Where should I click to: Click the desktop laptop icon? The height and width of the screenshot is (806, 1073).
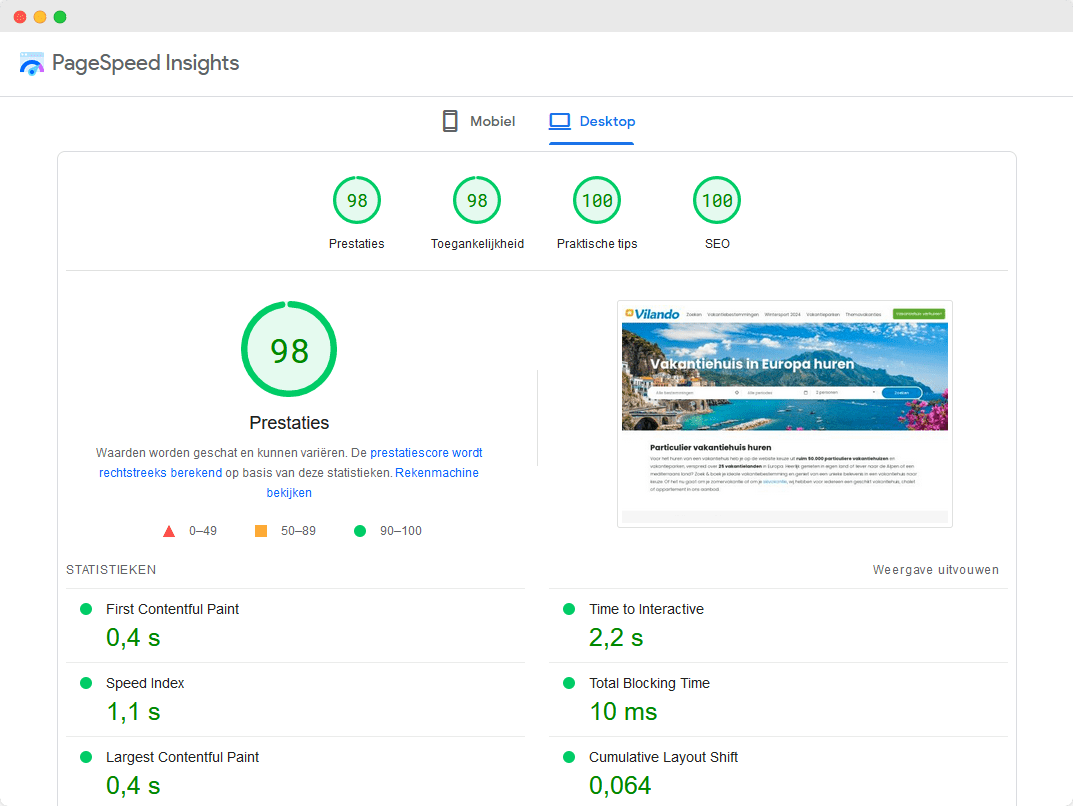(560, 121)
